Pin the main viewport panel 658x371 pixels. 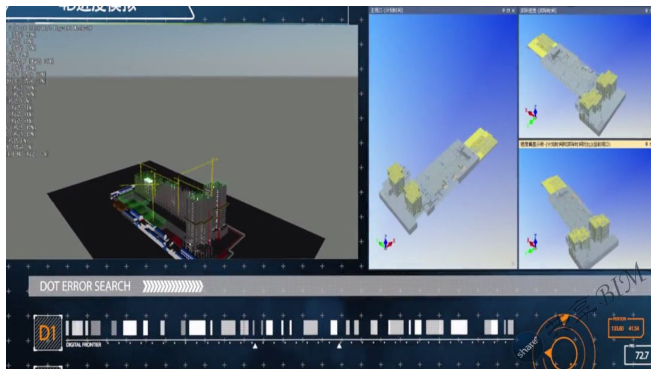click(x=503, y=10)
